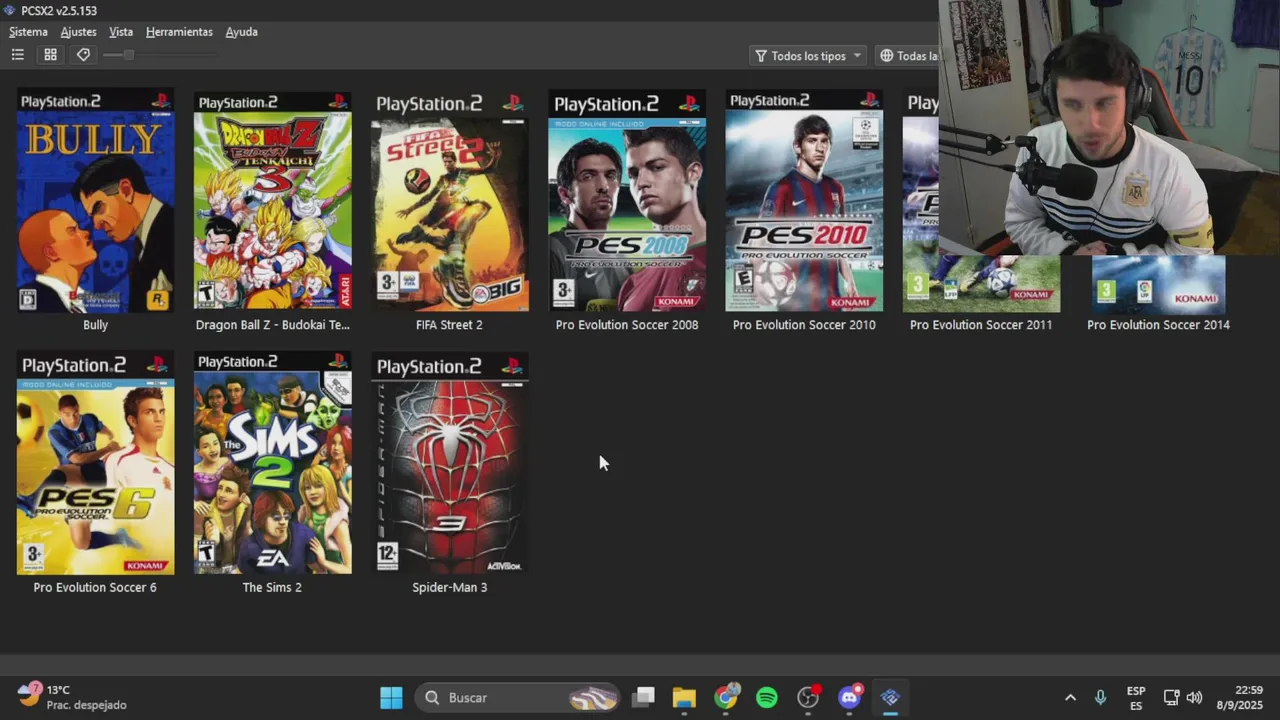
Task: Toggle game titles tag icon
Action: (x=83, y=55)
